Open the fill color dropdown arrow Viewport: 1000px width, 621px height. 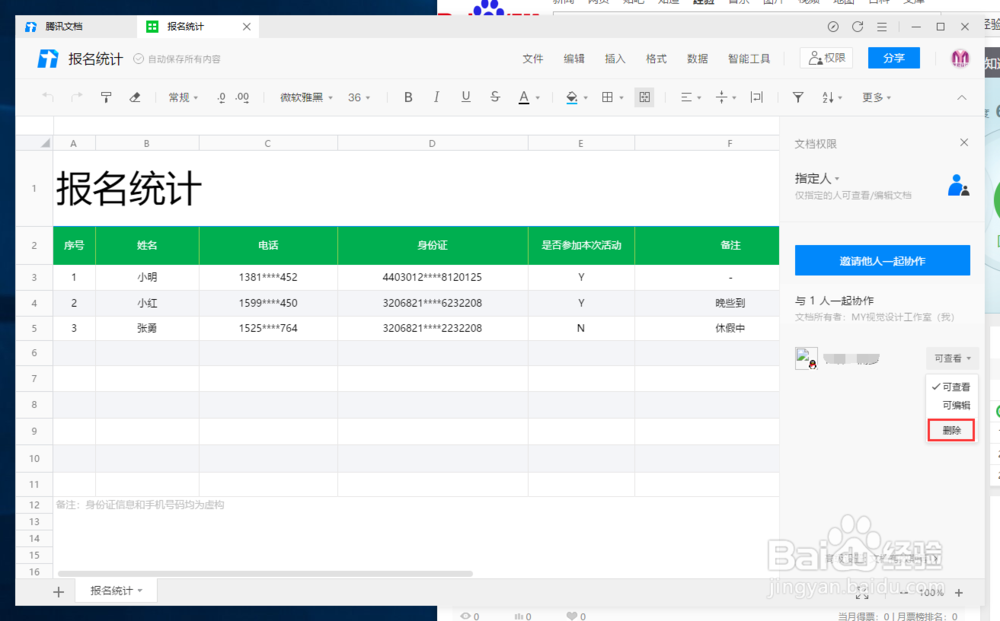(585, 98)
